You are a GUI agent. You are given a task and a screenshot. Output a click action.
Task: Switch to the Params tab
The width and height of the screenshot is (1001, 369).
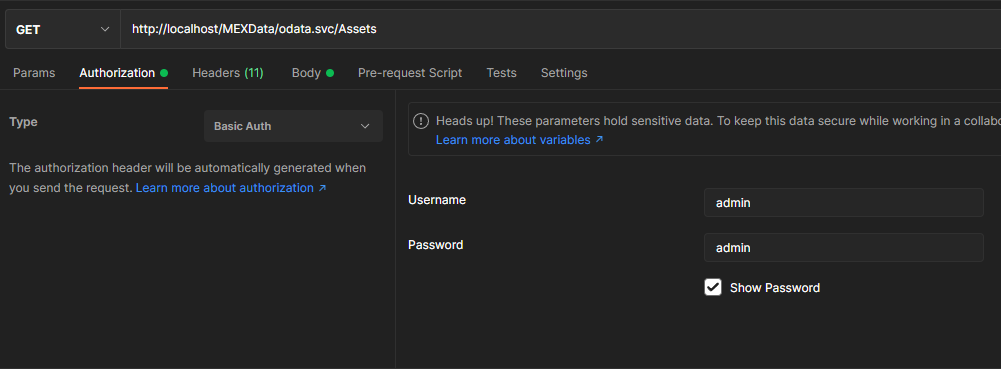point(34,73)
